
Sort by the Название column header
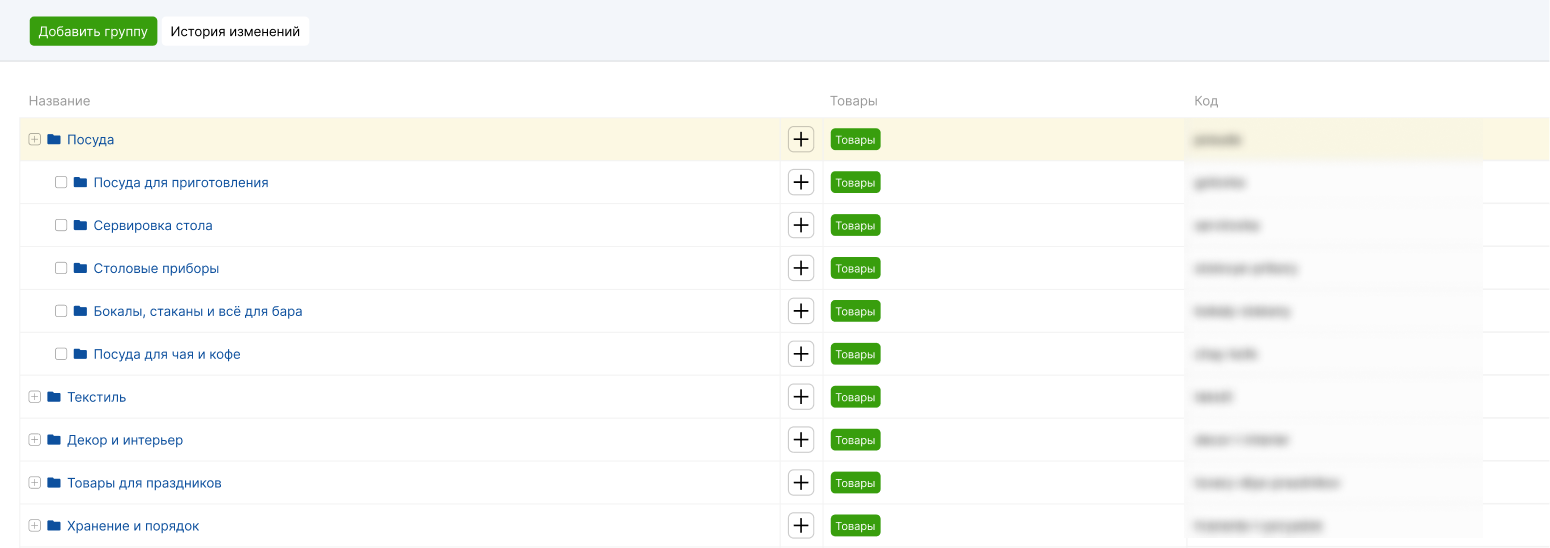pos(60,101)
